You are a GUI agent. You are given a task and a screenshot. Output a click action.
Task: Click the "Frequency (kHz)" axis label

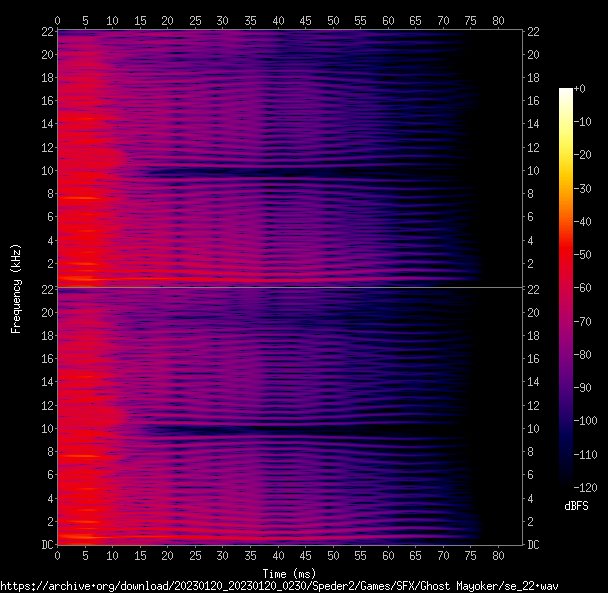(16, 287)
